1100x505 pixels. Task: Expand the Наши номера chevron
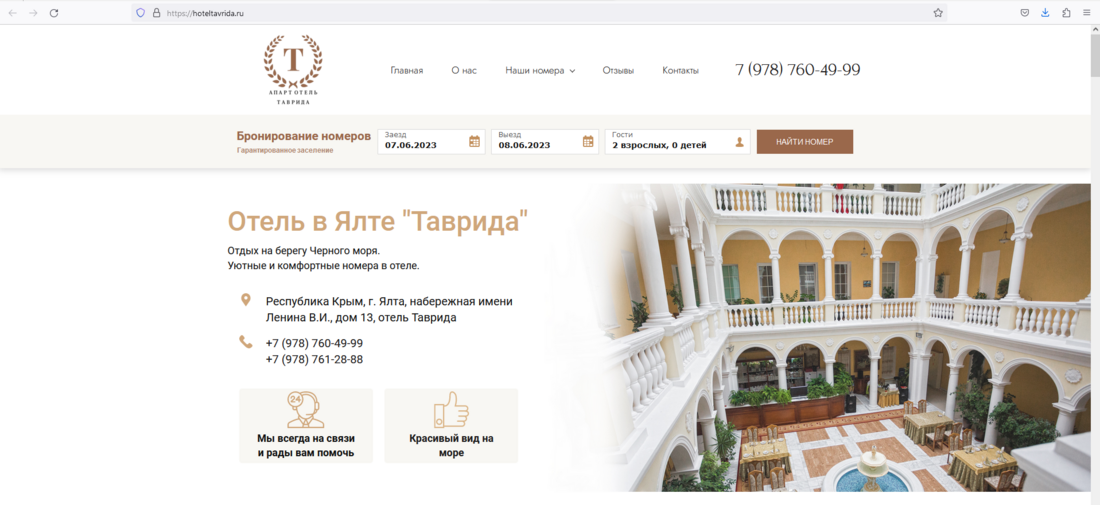(x=572, y=71)
